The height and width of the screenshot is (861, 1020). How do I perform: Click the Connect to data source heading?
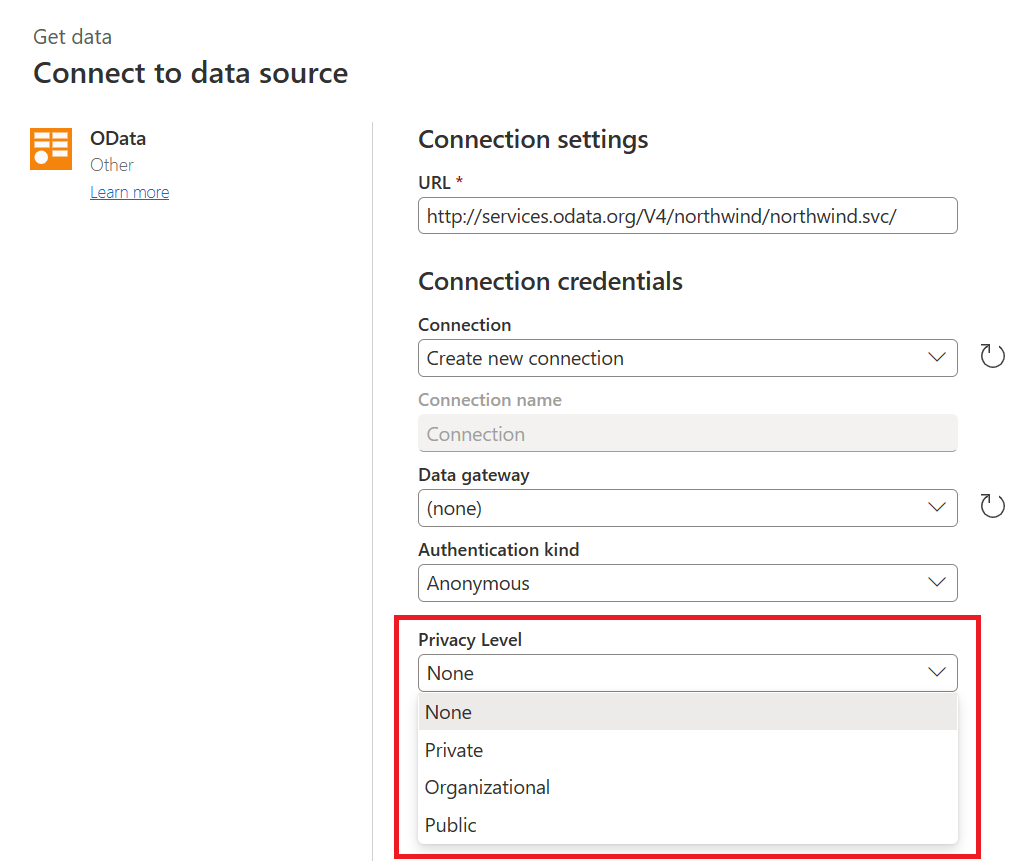(190, 72)
